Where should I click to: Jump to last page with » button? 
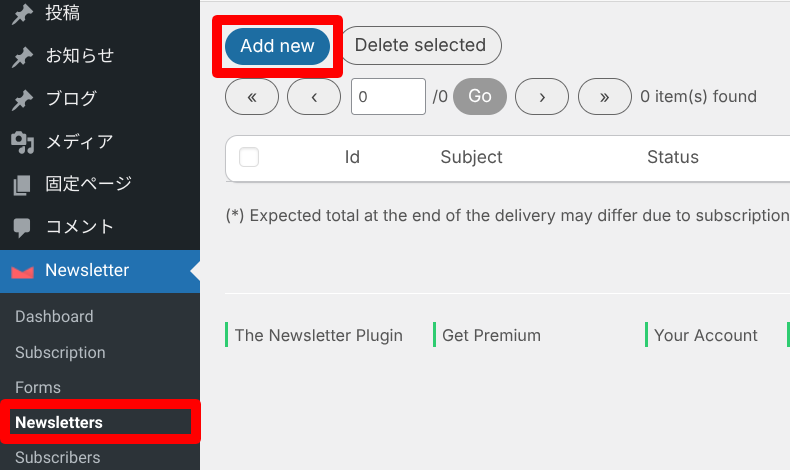(x=605, y=96)
